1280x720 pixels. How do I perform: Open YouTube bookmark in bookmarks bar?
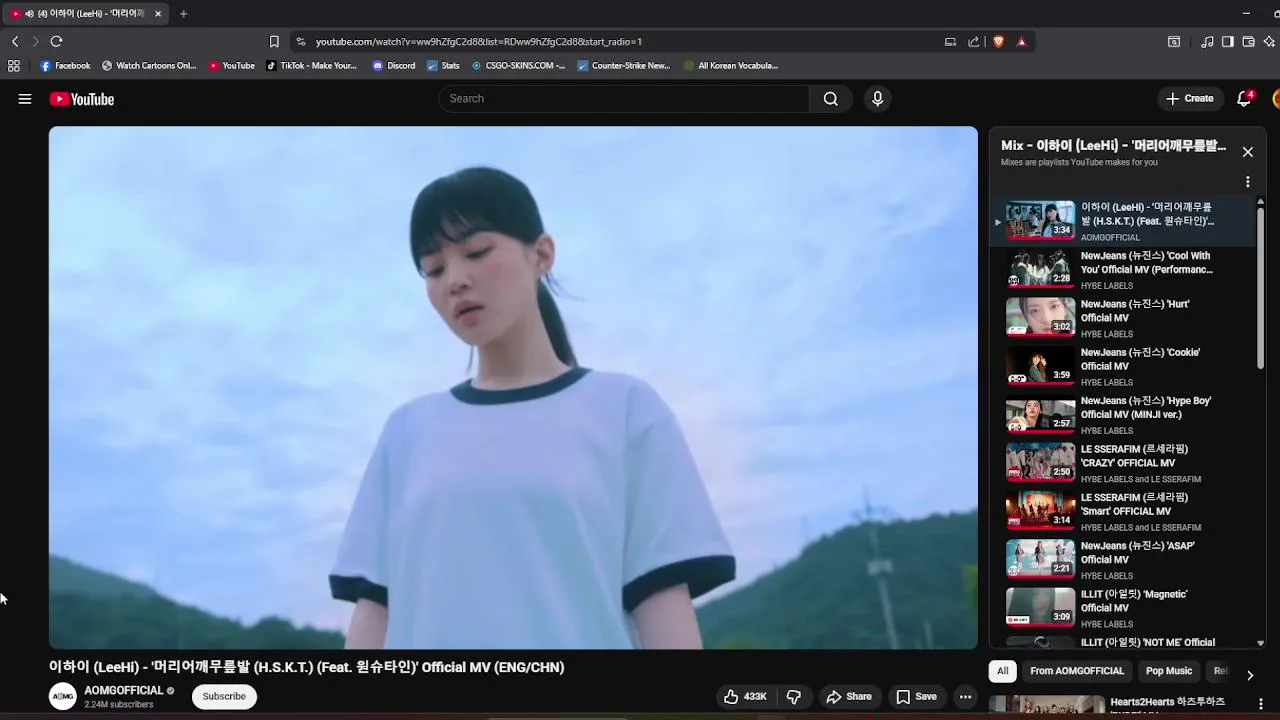pos(232,66)
